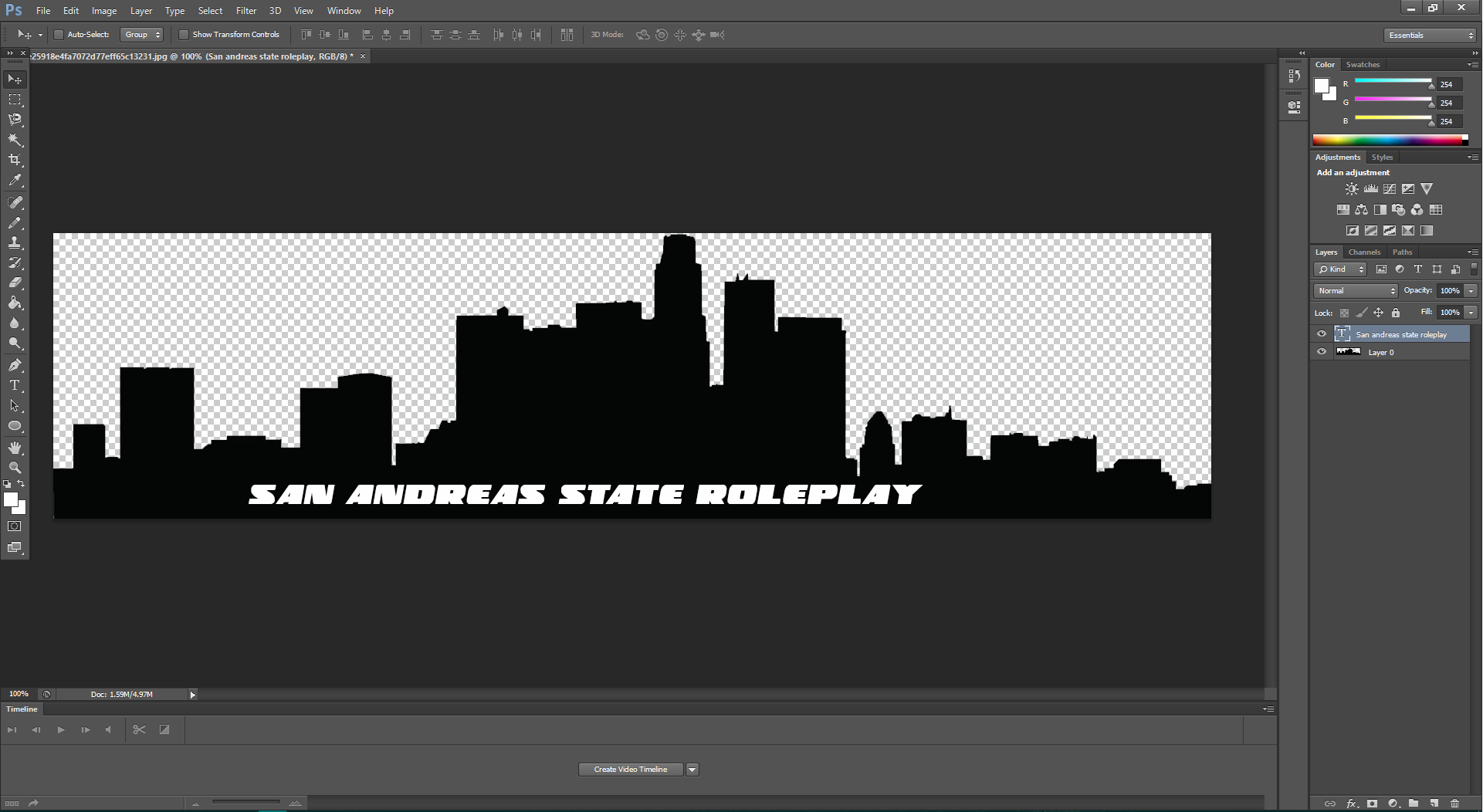1483x812 pixels.
Task: Select the Healing Brush tool
Action: (x=15, y=202)
